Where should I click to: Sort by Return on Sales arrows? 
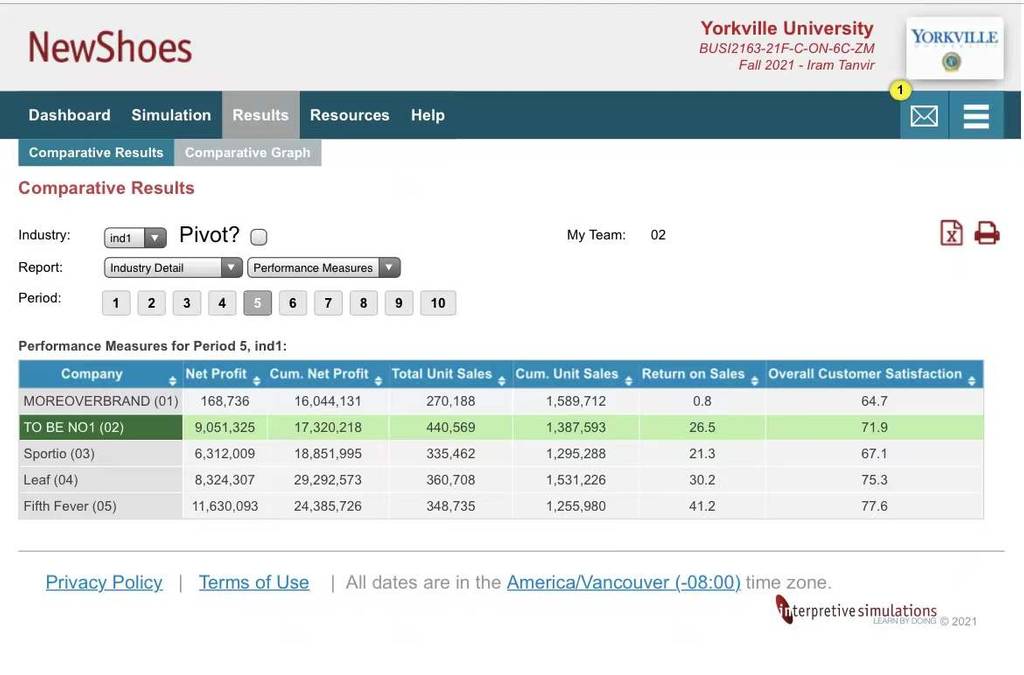coord(754,381)
